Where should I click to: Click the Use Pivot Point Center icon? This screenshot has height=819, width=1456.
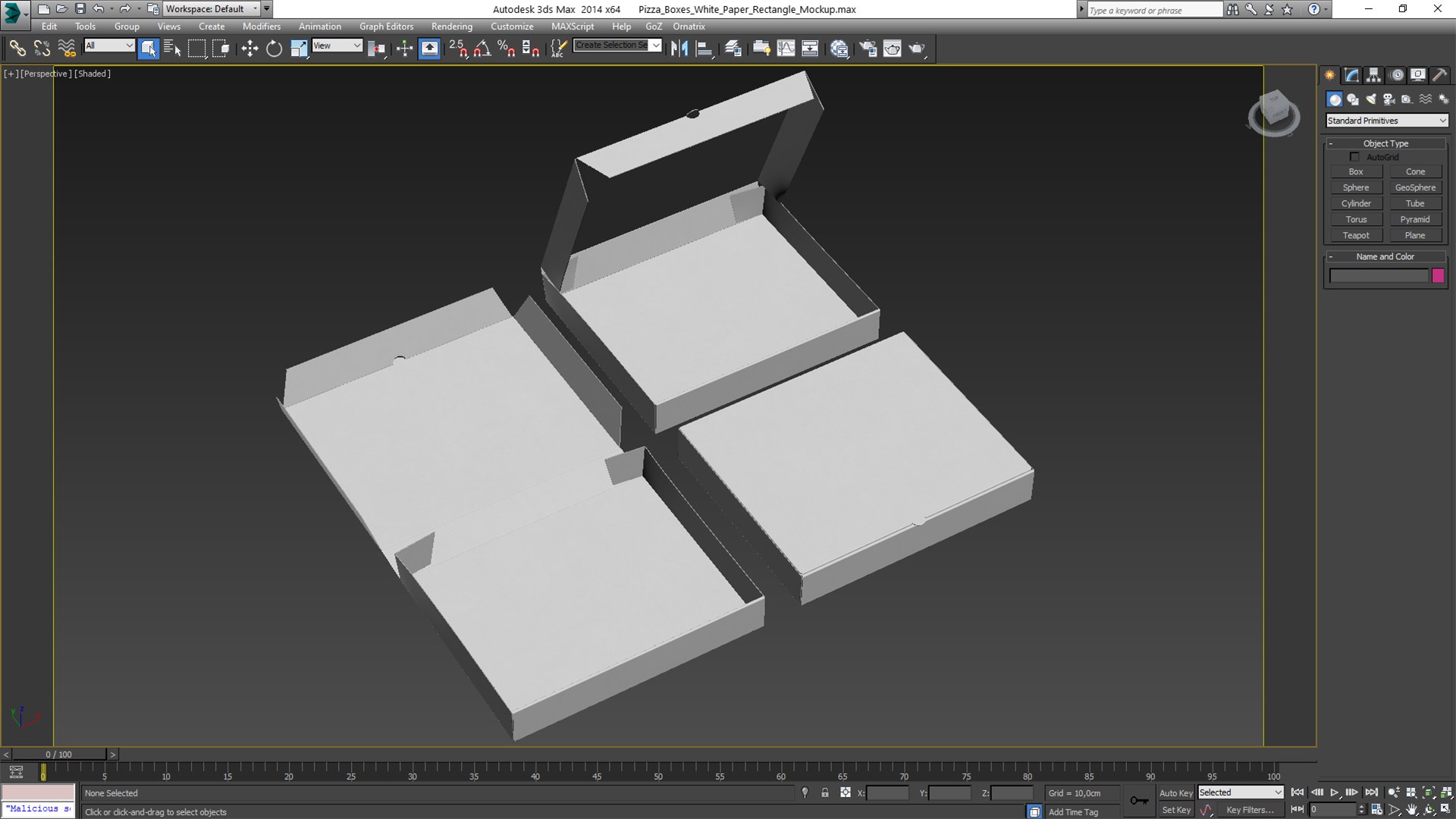point(377,49)
